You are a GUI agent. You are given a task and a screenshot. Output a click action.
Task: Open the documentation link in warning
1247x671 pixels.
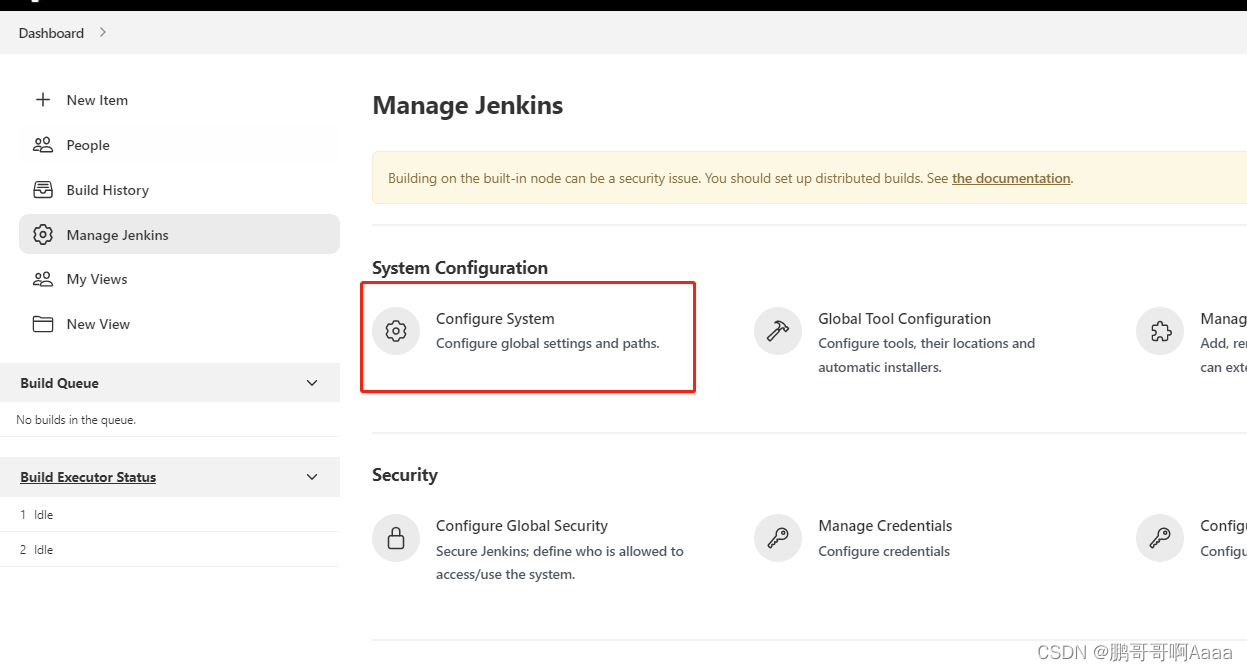[x=1011, y=178]
